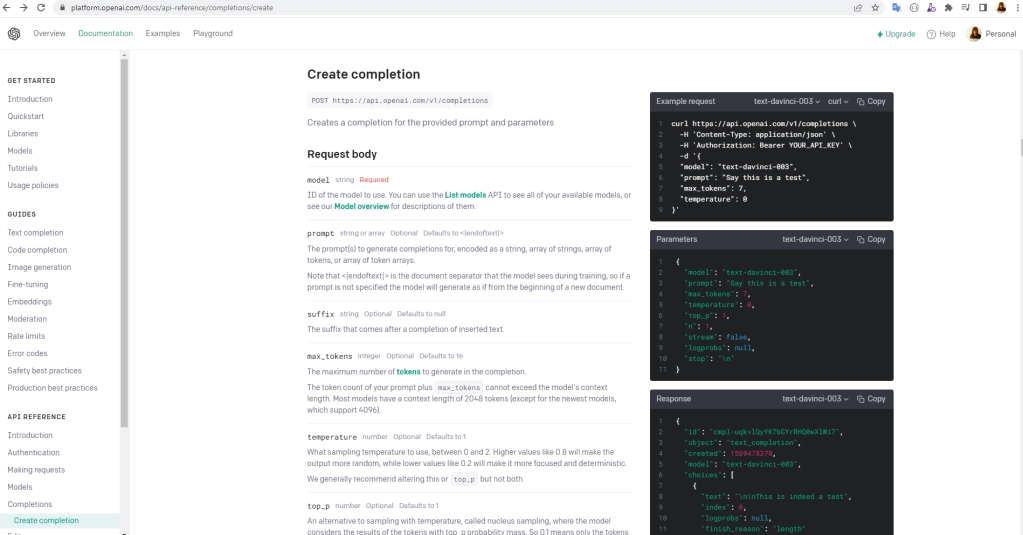
Task: Open model dropdown in Example request panel
Action: click(x=787, y=101)
